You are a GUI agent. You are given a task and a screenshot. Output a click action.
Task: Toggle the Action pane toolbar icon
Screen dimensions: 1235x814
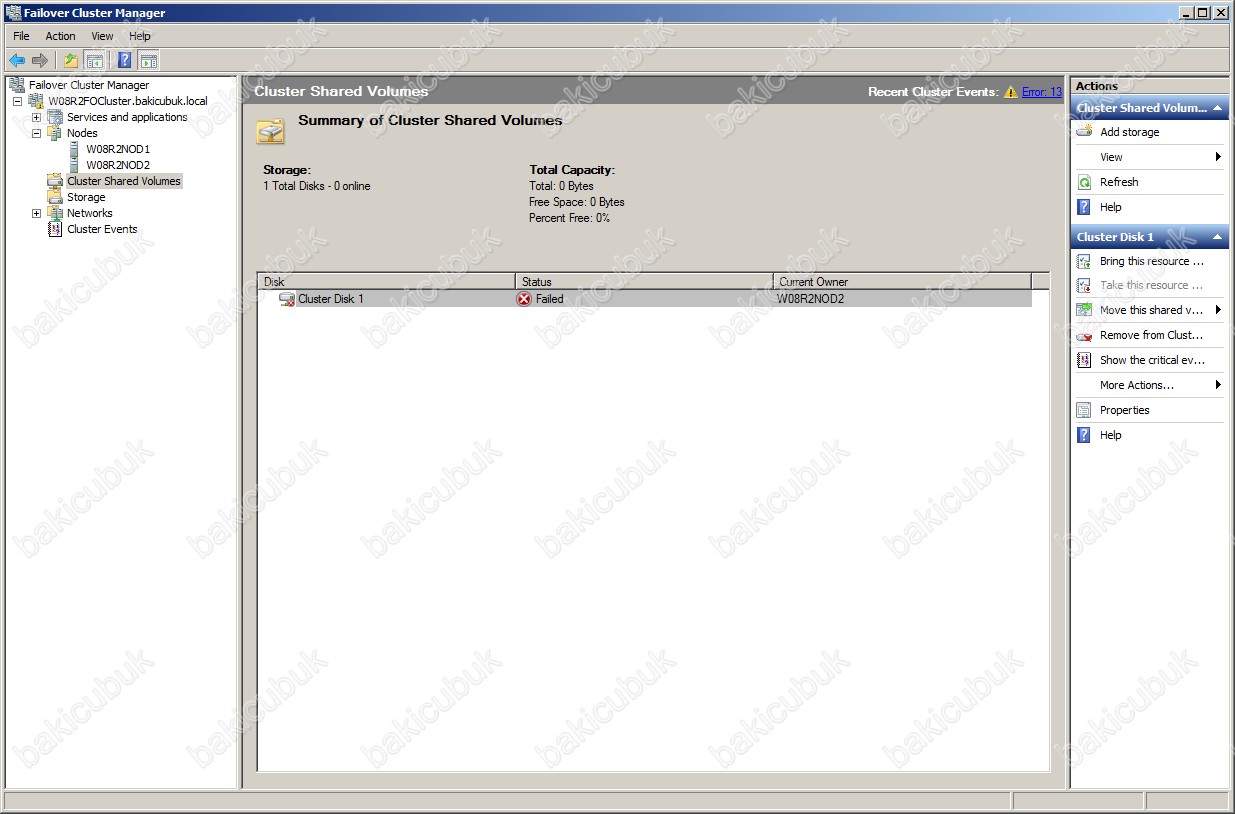tap(149, 61)
